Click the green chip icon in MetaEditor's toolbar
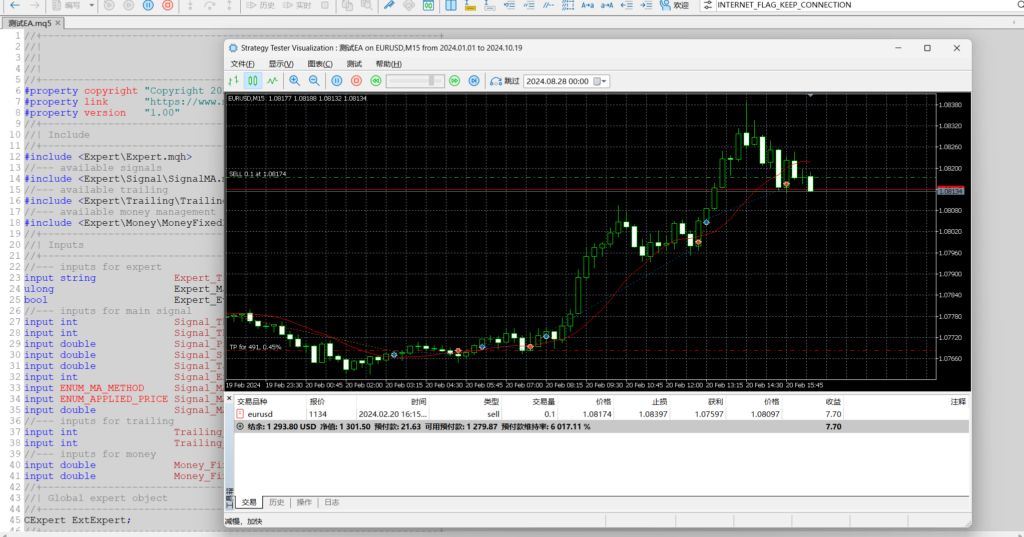Screen dimensions: 1024x537 coord(428,5)
